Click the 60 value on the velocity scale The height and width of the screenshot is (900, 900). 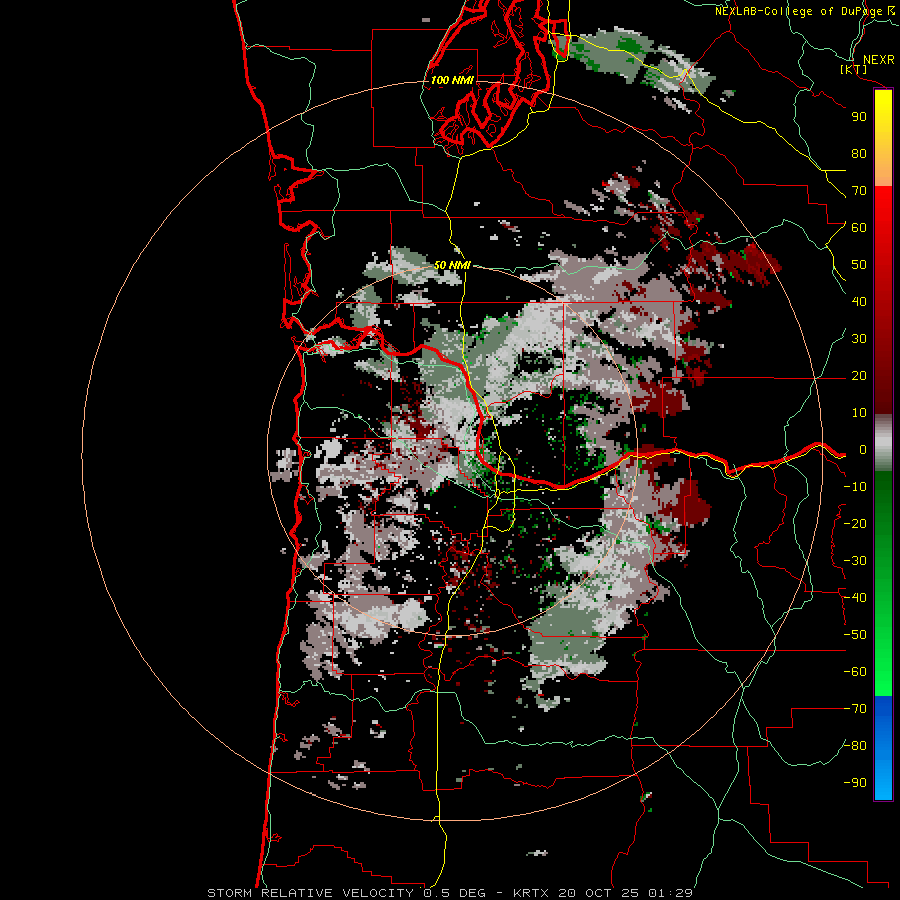tap(859, 228)
